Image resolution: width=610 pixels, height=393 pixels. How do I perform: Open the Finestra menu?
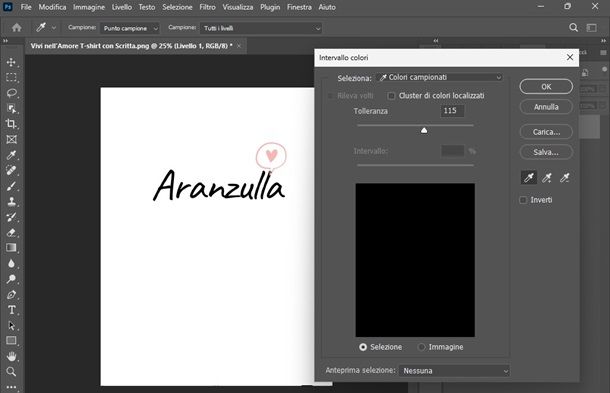(x=299, y=7)
